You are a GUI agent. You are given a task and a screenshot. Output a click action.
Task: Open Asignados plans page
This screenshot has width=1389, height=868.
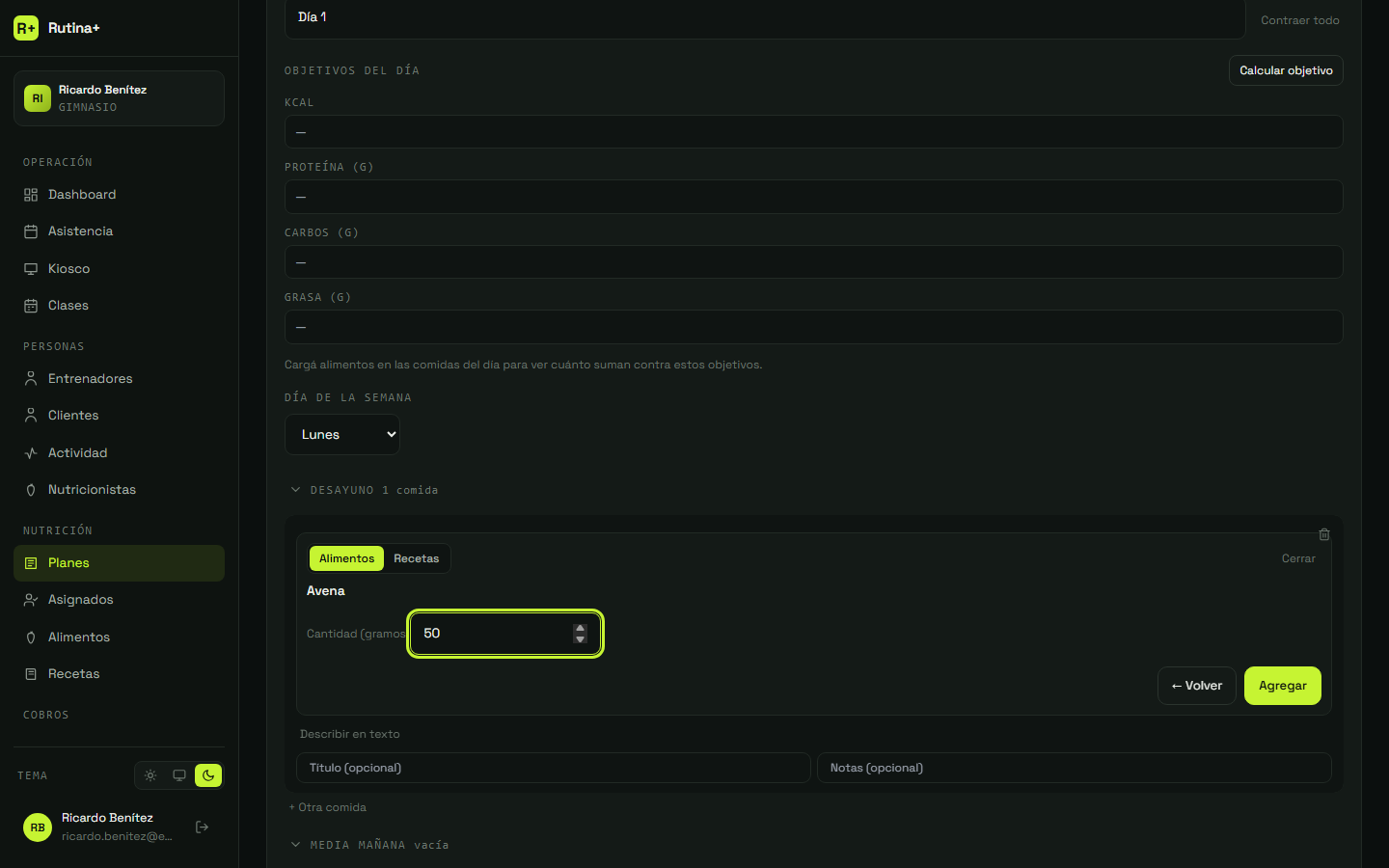click(119, 600)
